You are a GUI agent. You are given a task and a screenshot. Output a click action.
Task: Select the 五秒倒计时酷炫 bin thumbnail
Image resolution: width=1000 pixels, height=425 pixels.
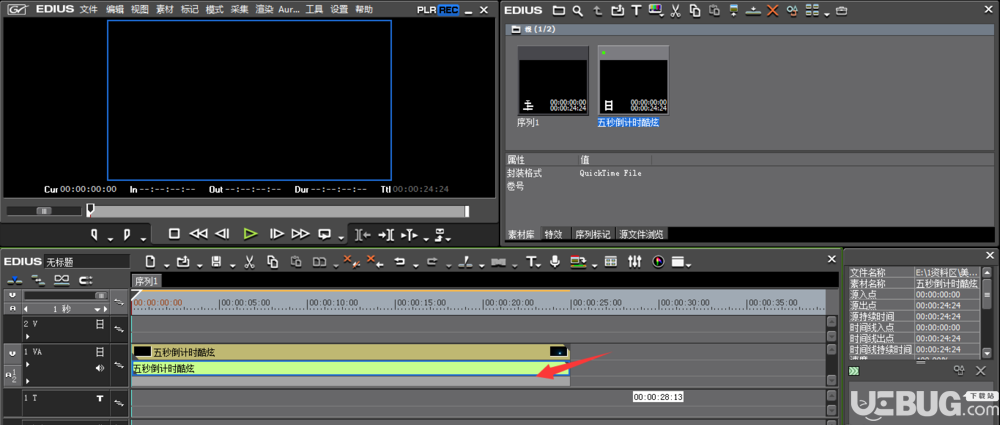click(x=633, y=80)
